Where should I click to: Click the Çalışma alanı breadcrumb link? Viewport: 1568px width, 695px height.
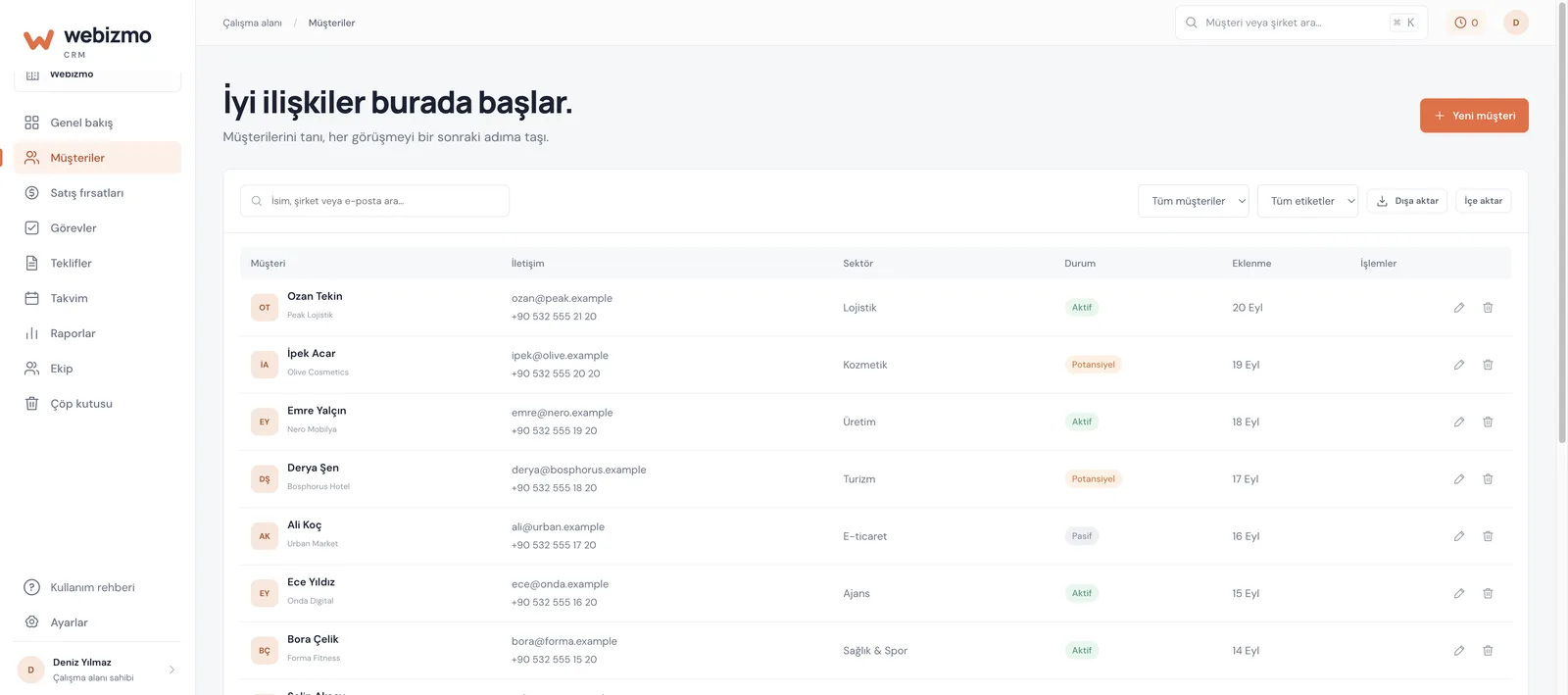coord(252,23)
